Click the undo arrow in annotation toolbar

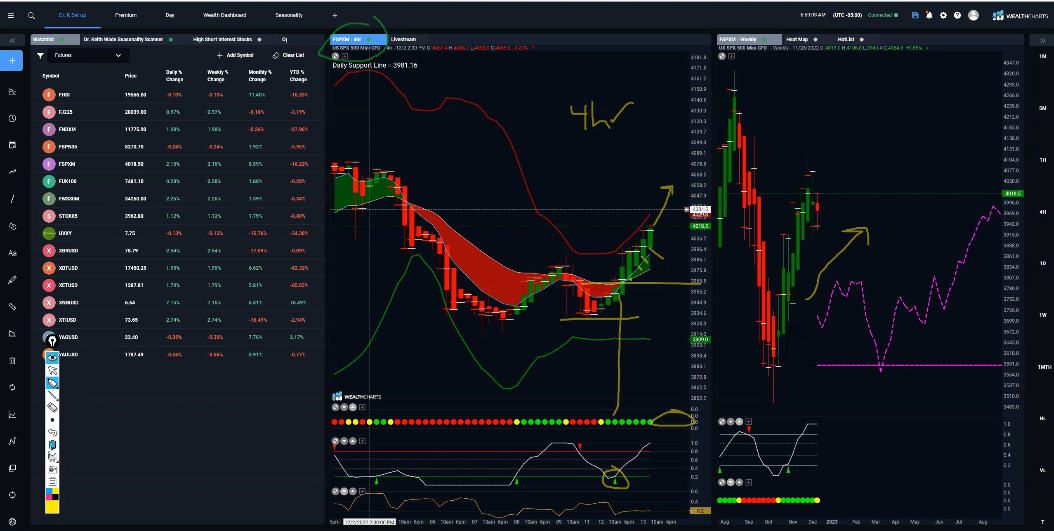click(52, 432)
